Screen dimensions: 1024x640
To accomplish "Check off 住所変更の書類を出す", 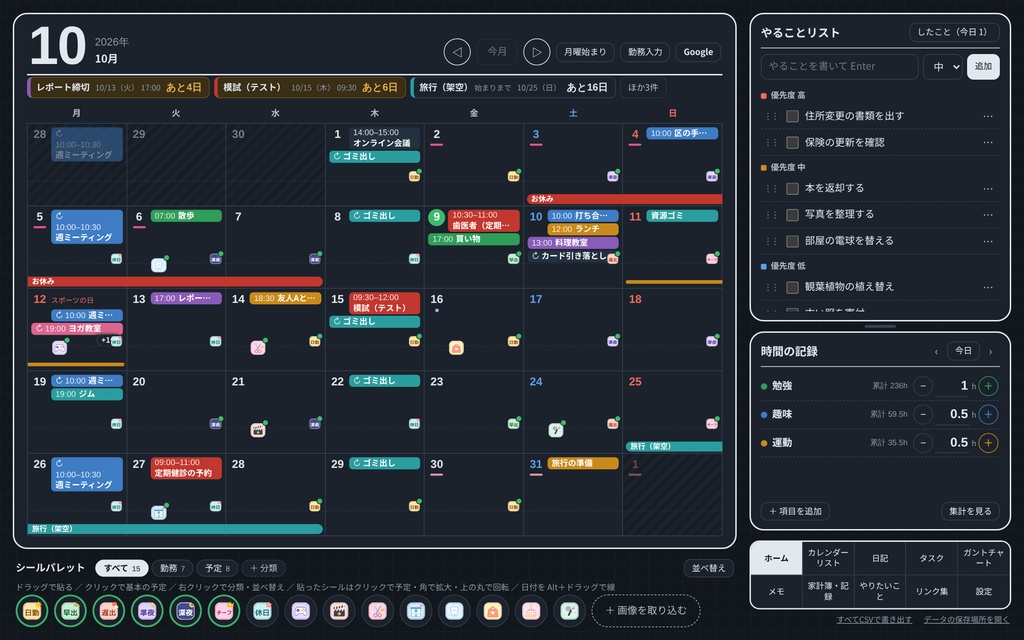I will 793,116.
